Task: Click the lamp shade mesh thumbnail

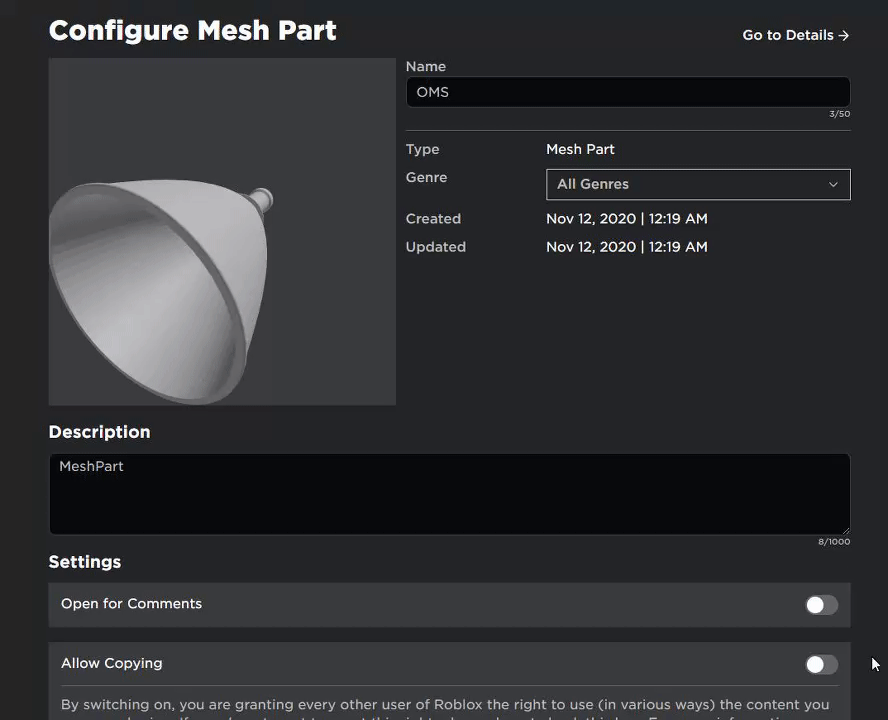Action: pyautogui.click(x=222, y=232)
